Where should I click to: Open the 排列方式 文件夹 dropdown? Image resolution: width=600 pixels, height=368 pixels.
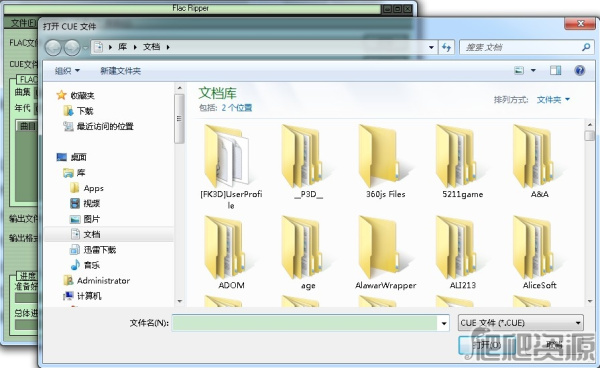click(553, 99)
